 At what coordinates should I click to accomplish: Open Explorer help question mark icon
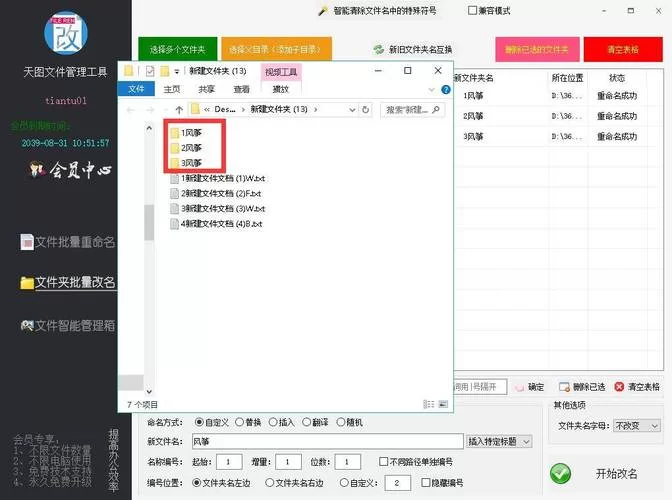pos(446,90)
